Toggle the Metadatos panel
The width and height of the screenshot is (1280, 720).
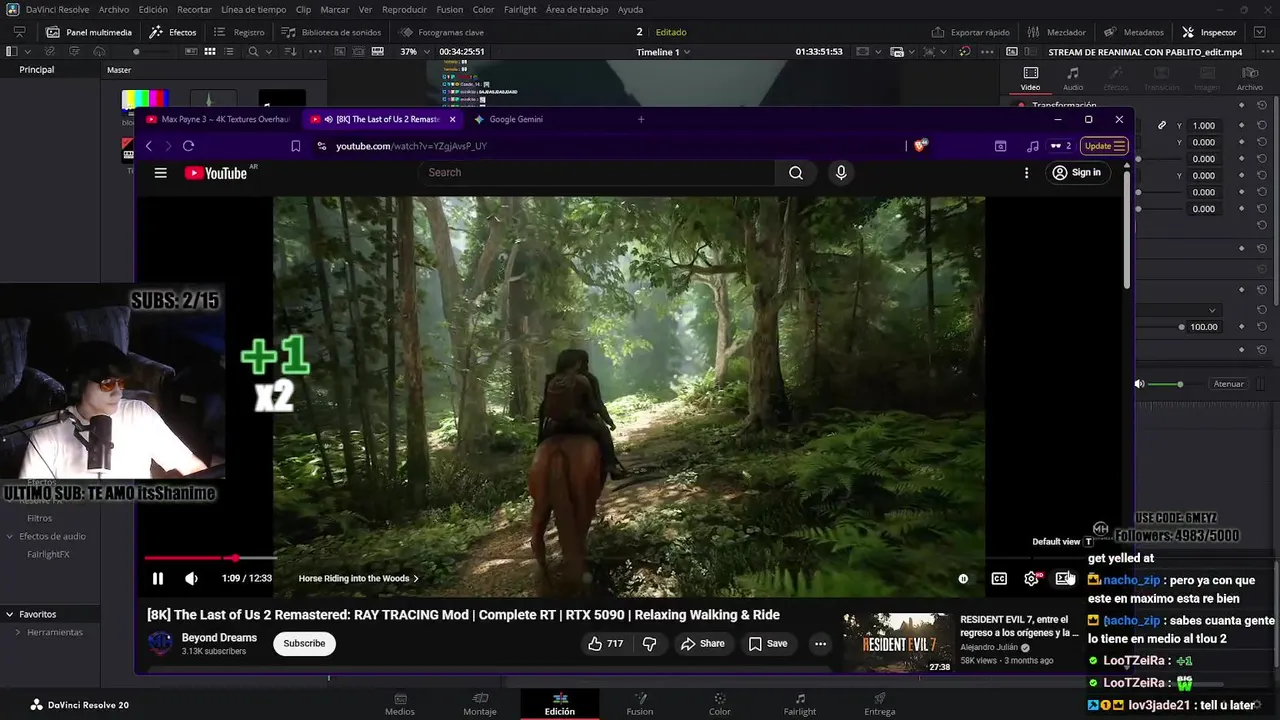(x=1133, y=32)
